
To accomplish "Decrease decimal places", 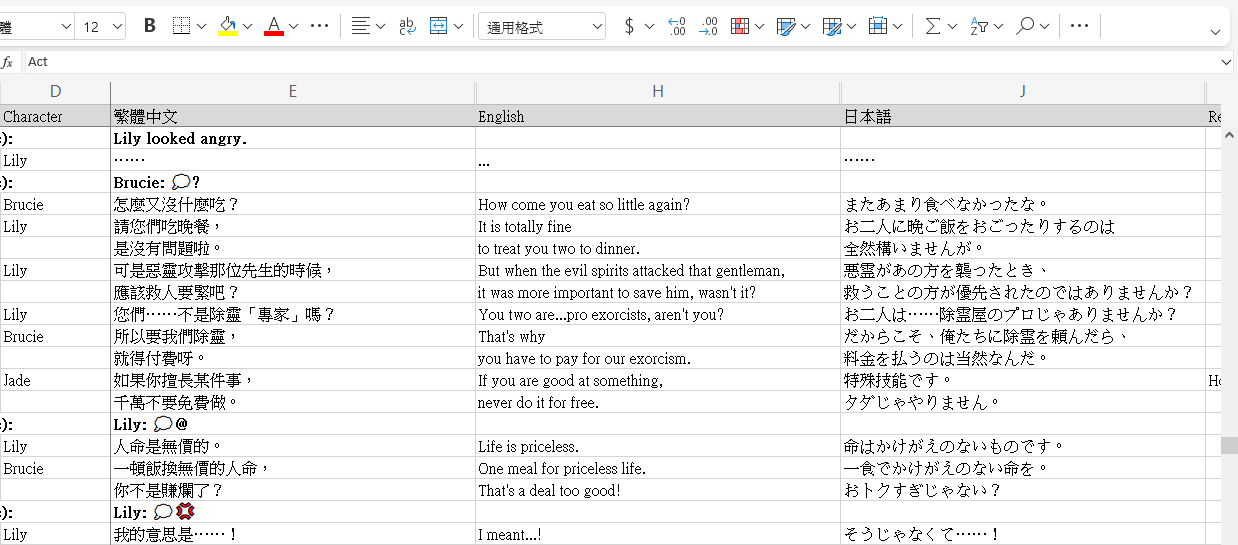I will (x=708, y=26).
